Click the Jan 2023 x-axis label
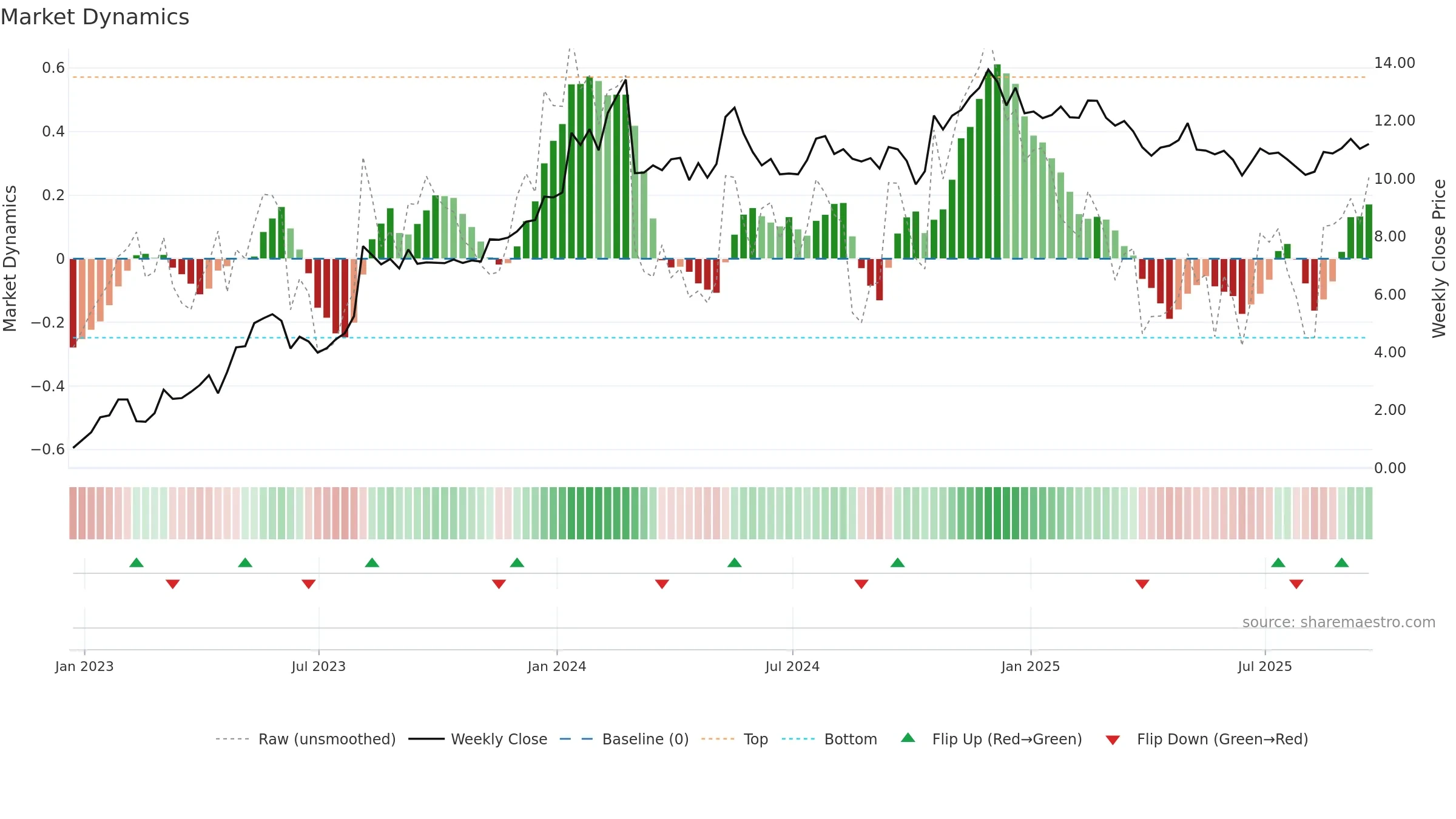The image size is (1456, 819). tap(84, 666)
